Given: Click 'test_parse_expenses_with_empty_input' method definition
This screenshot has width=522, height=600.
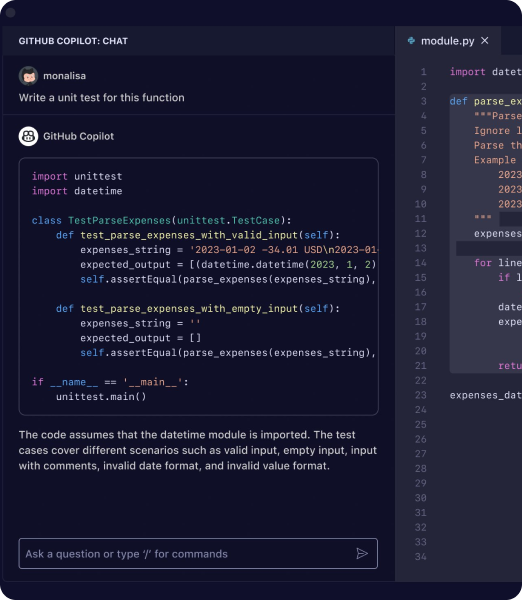Looking at the screenshot, I should [x=198, y=308].
